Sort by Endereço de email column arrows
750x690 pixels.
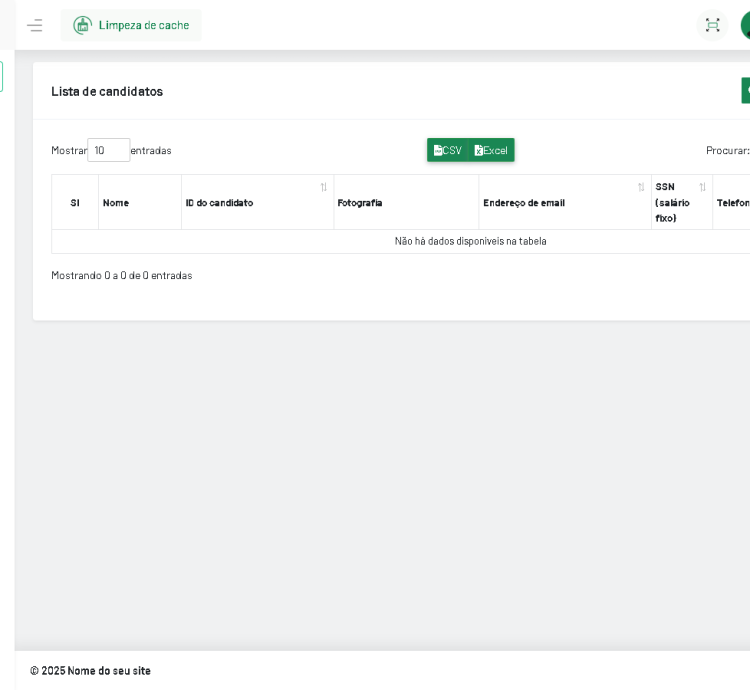[x=641, y=187]
